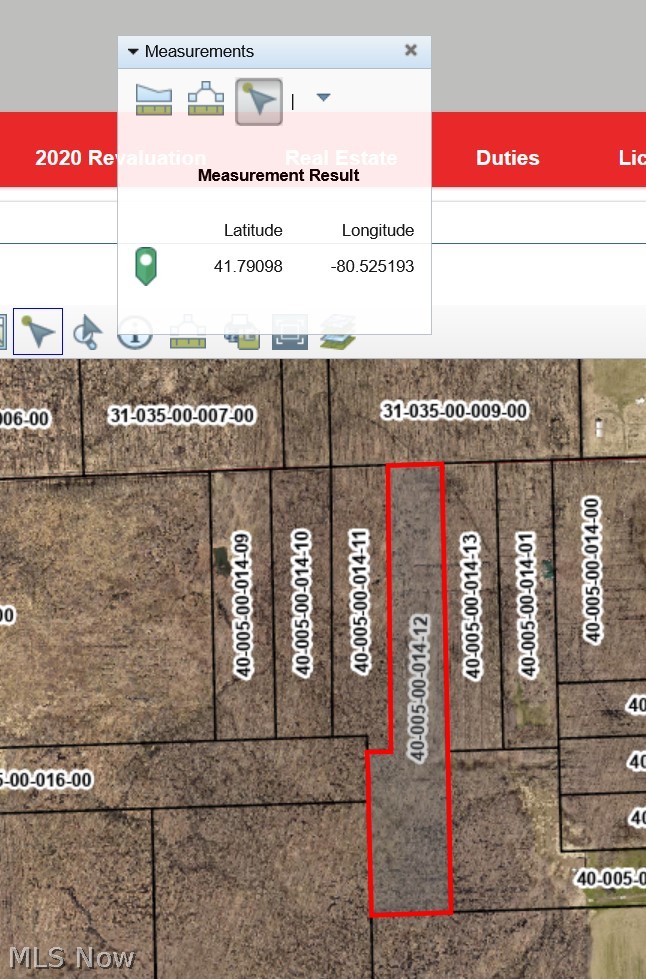Screen dimensions: 646x979
Task: Select parcel 40-005-00-014-01 on the map
Action: 527,604
